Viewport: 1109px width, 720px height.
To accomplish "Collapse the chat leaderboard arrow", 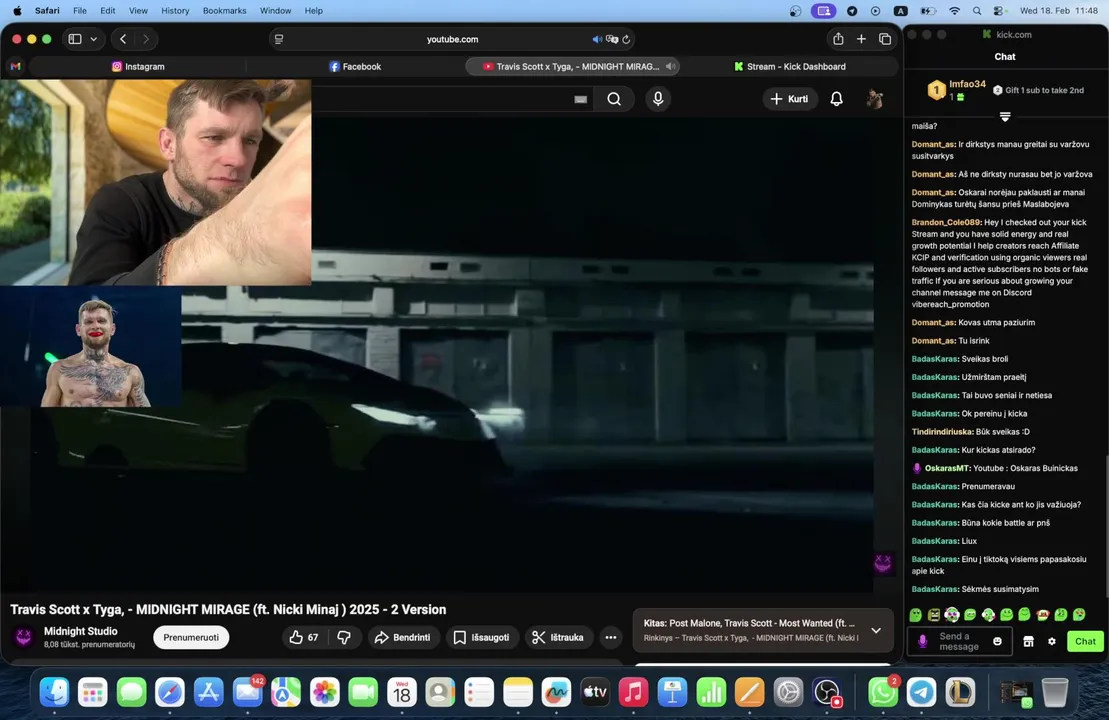I will [x=1005, y=117].
